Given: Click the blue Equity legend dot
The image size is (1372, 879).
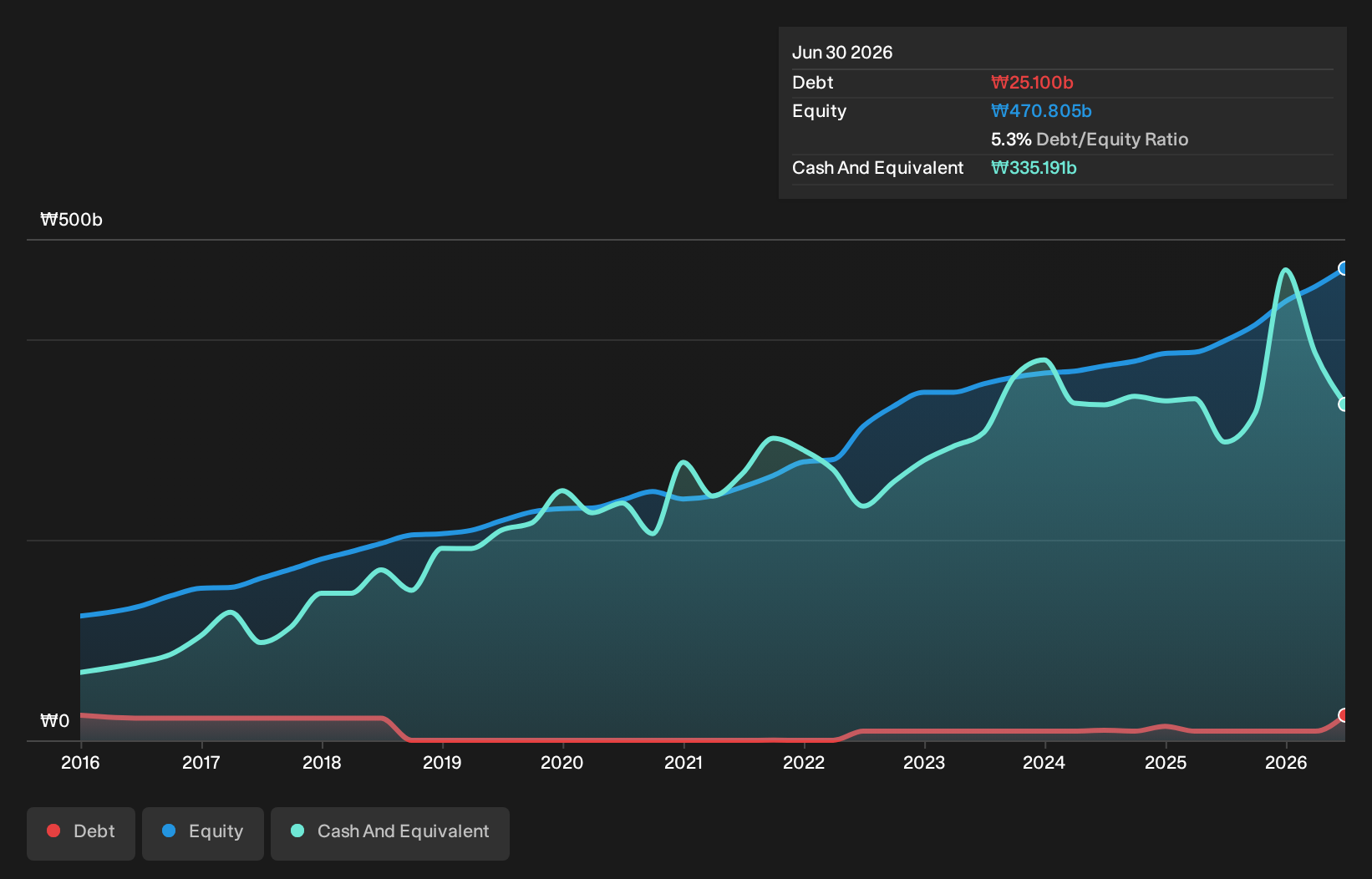Looking at the screenshot, I should click(169, 831).
